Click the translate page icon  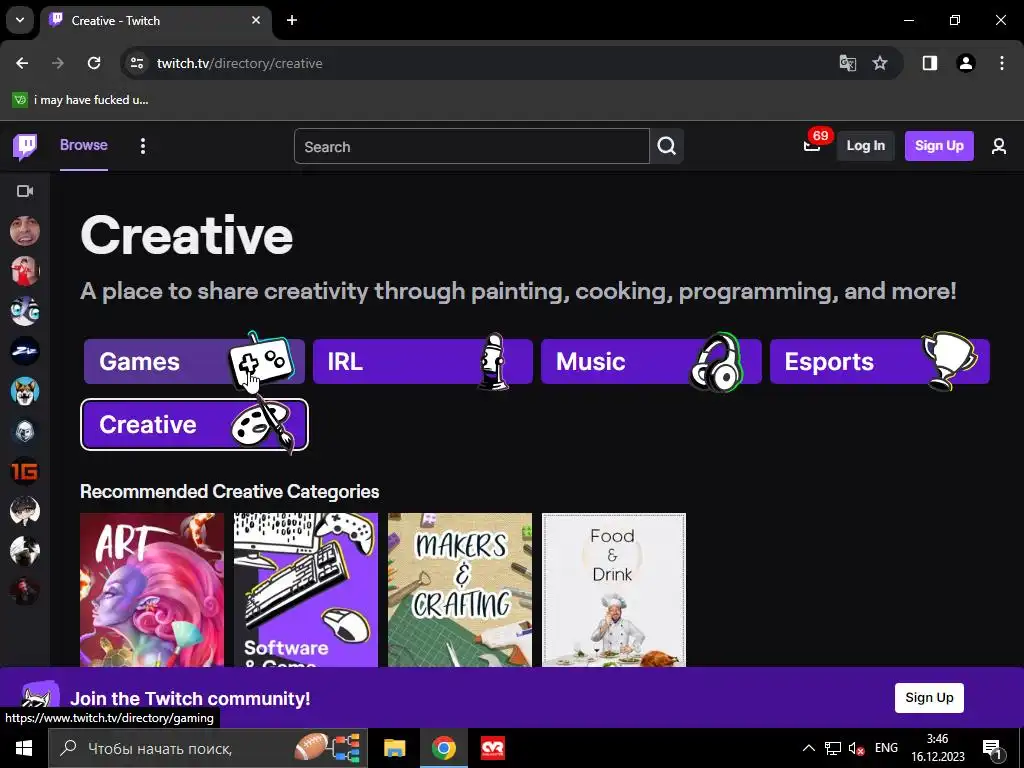point(848,63)
